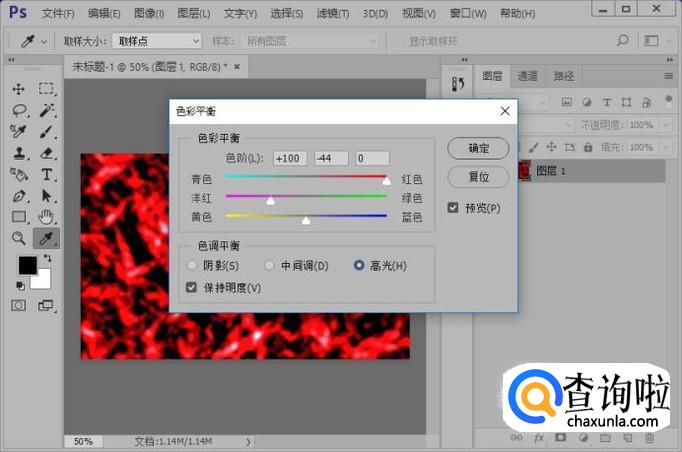Select the Horizontal Type tool

tap(47, 174)
